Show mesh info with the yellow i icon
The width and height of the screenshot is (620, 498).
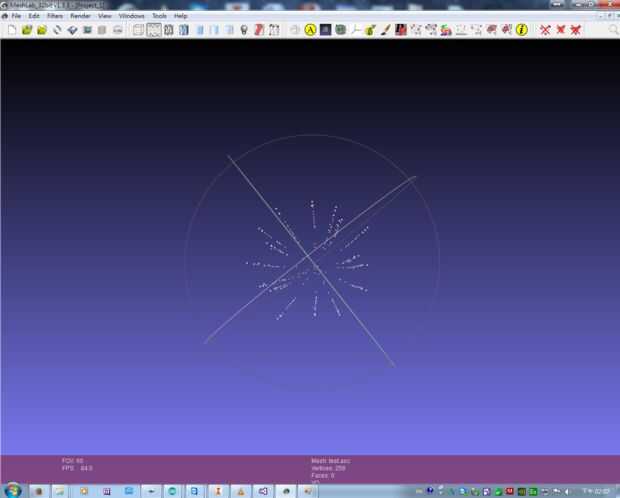pyautogui.click(x=522, y=30)
